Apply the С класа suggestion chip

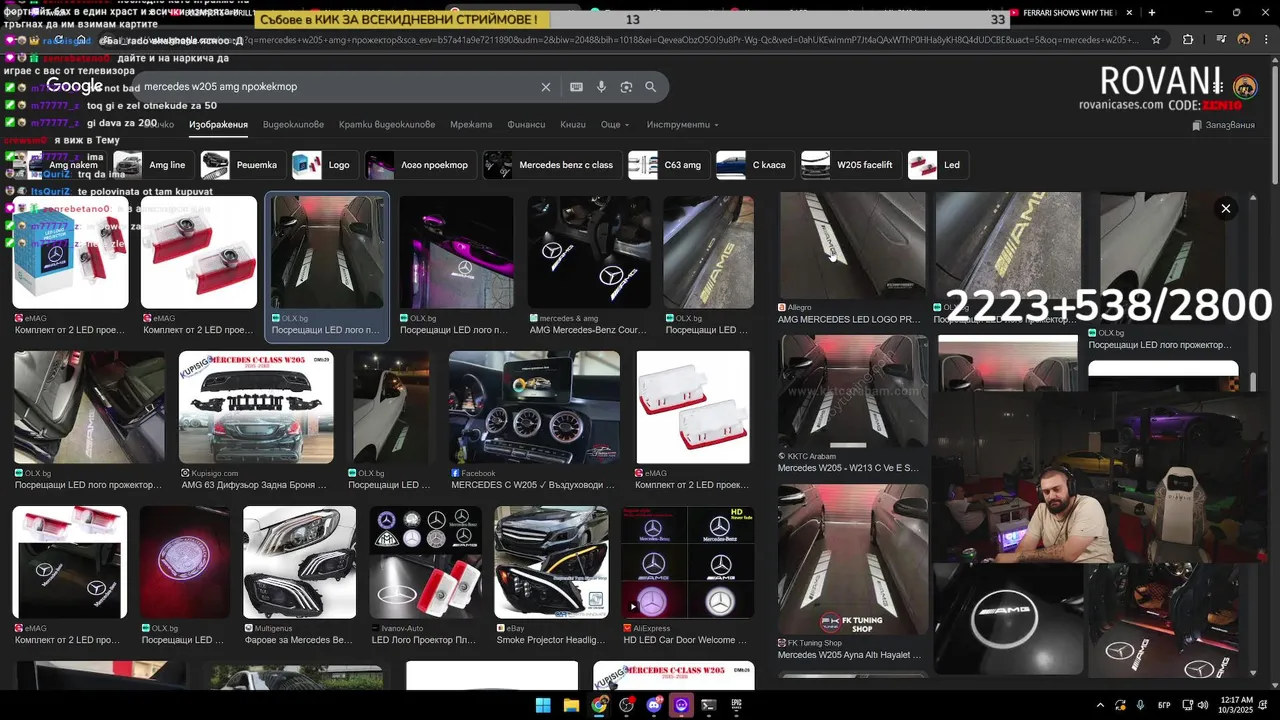(x=755, y=165)
